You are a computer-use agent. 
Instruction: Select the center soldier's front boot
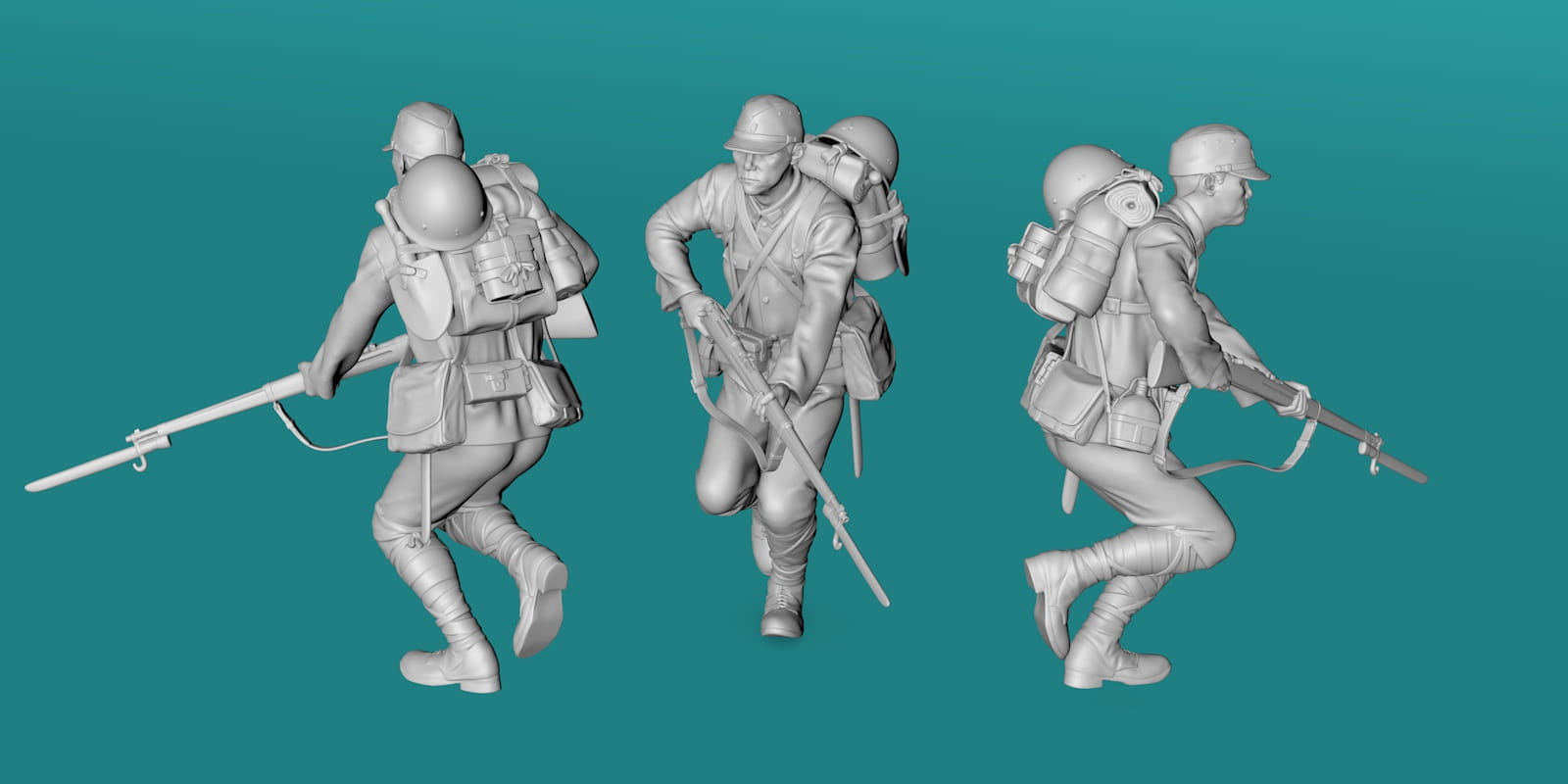point(781,613)
